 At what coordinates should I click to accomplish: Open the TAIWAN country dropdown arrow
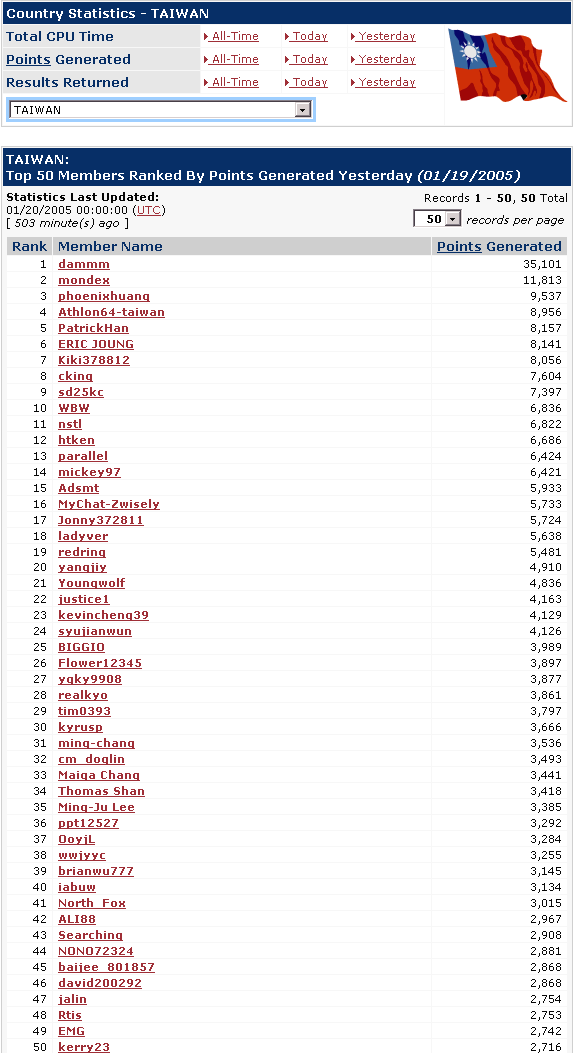pyautogui.click(x=303, y=109)
